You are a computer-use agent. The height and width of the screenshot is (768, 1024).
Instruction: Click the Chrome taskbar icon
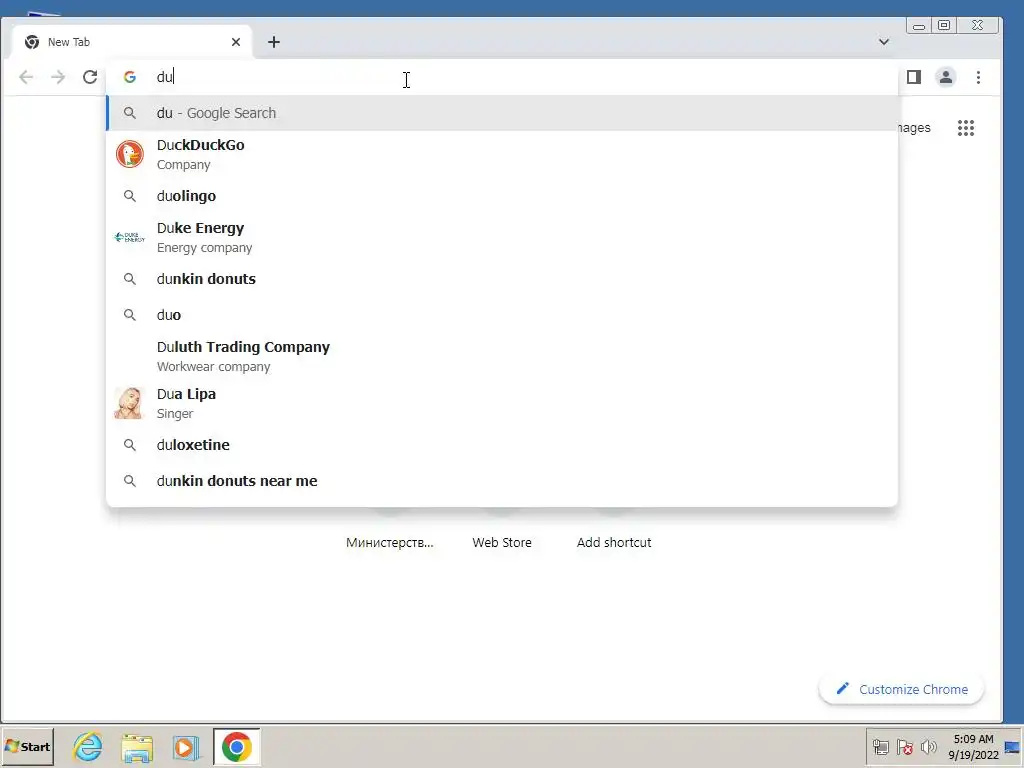236,746
